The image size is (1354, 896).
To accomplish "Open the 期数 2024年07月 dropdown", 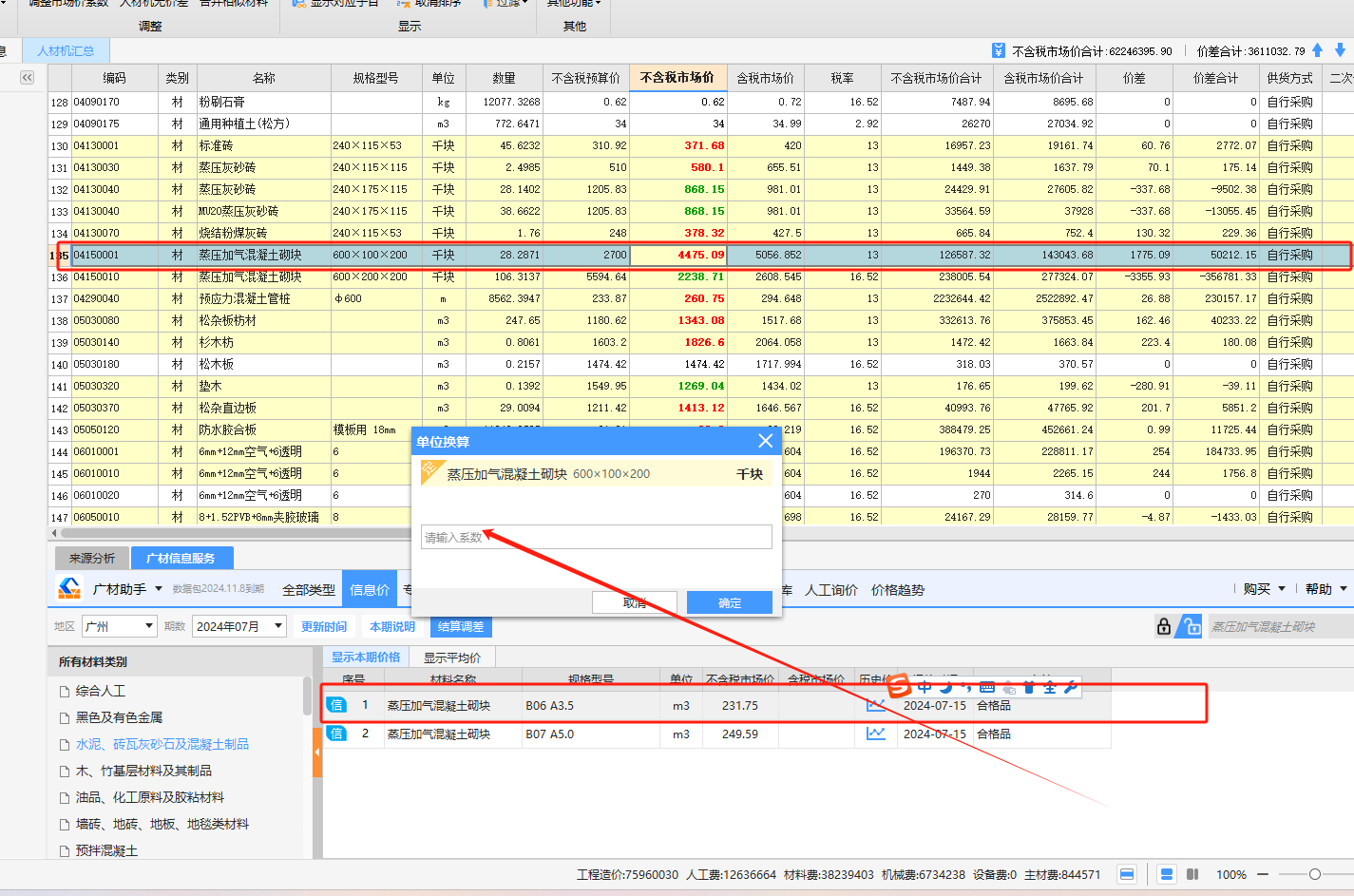I will (x=239, y=626).
